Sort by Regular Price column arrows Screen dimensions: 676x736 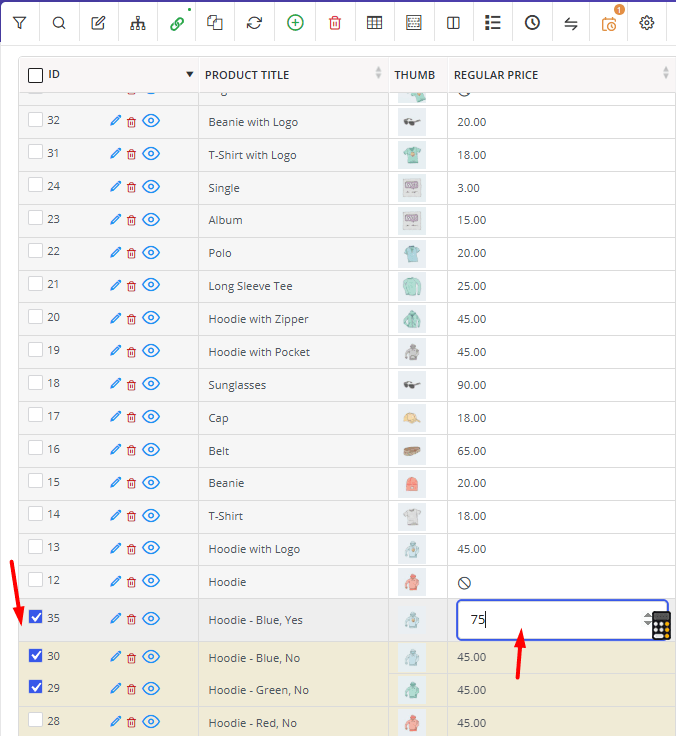[666, 73]
